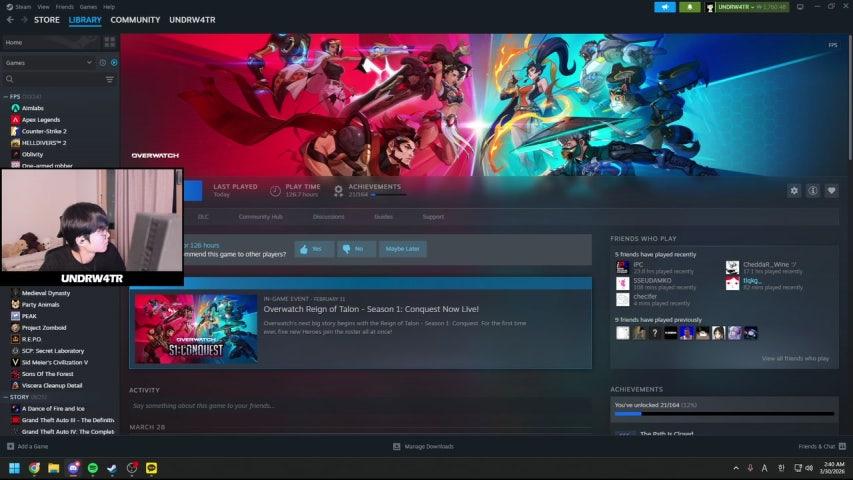This screenshot has height=480, width=853.
Task: Go back with the left arrow
Action: click(10, 20)
